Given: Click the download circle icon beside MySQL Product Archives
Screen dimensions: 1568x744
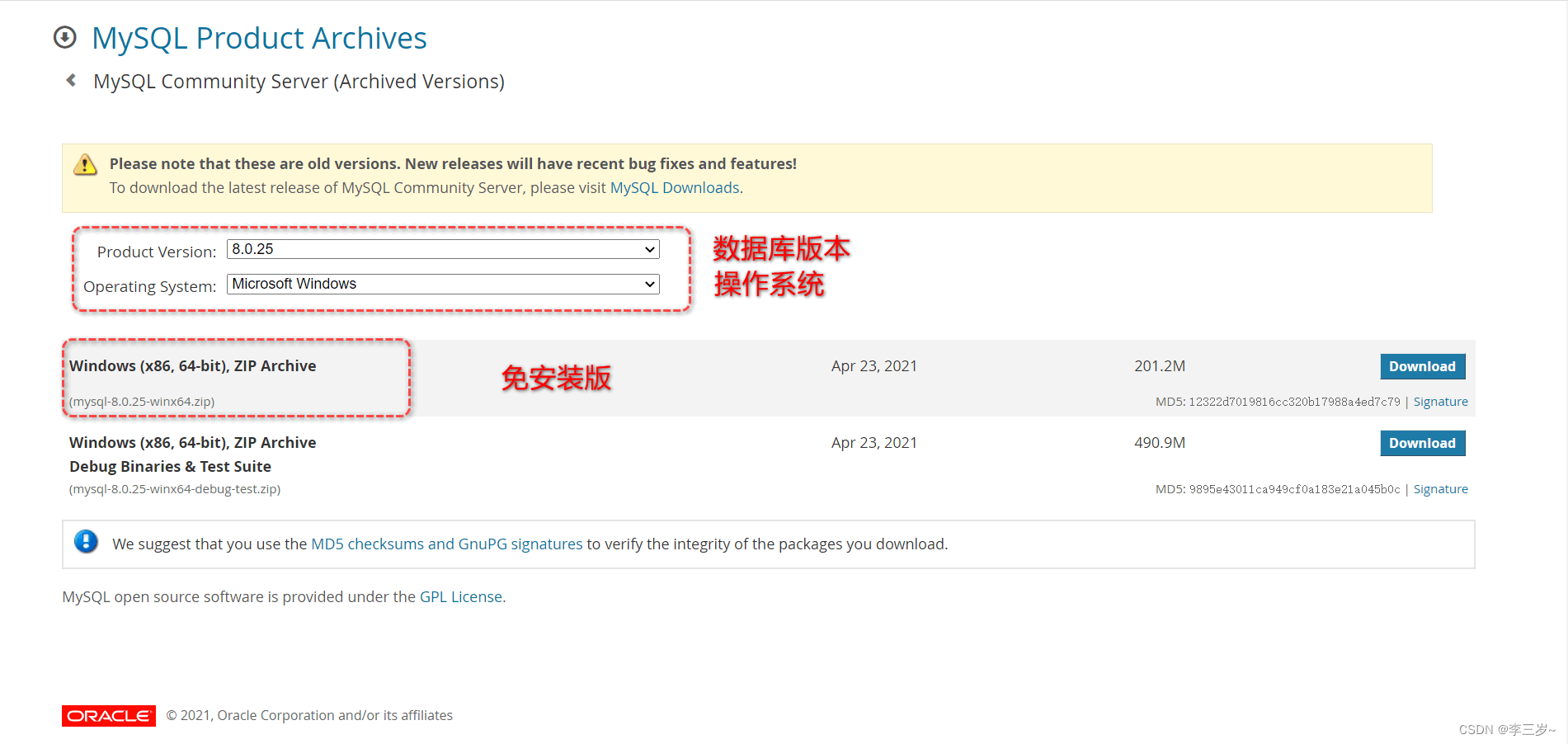Looking at the screenshot, I should (65, 38).
